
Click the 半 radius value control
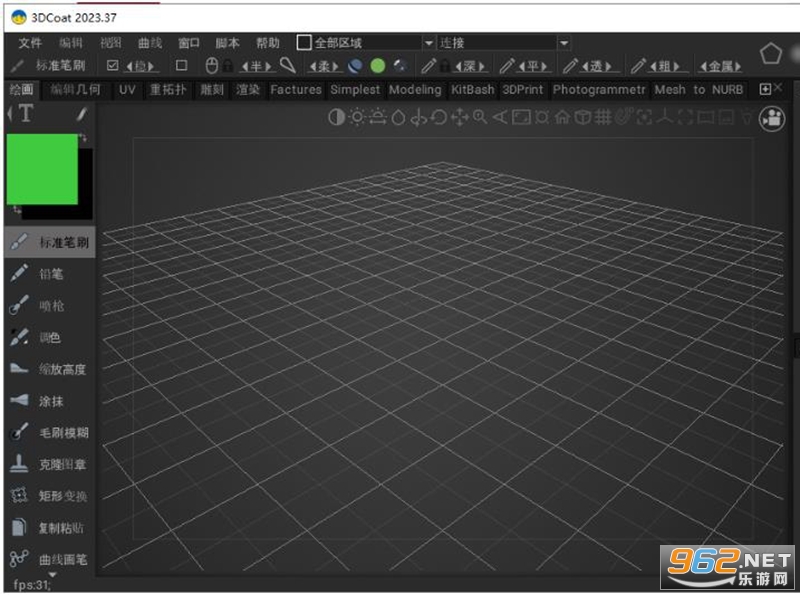tap(256, 66)
